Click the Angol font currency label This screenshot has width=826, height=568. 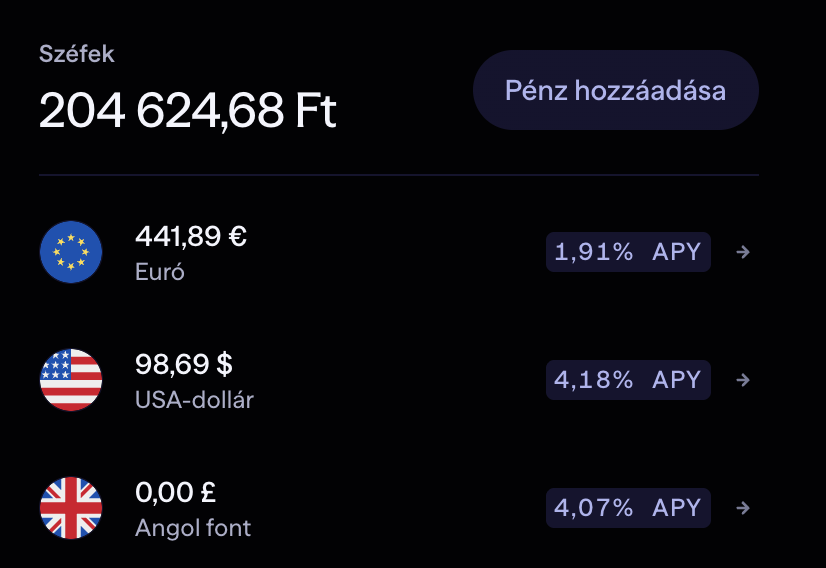(x=193, y=527)
